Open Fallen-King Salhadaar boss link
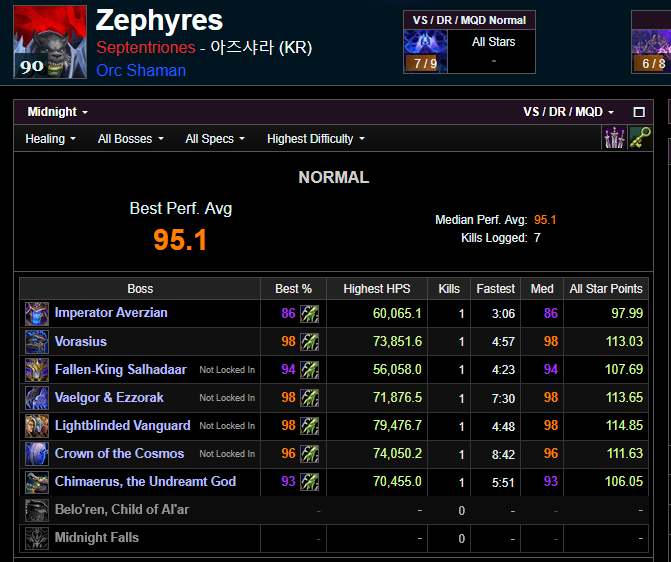 [x=120, y=369]
